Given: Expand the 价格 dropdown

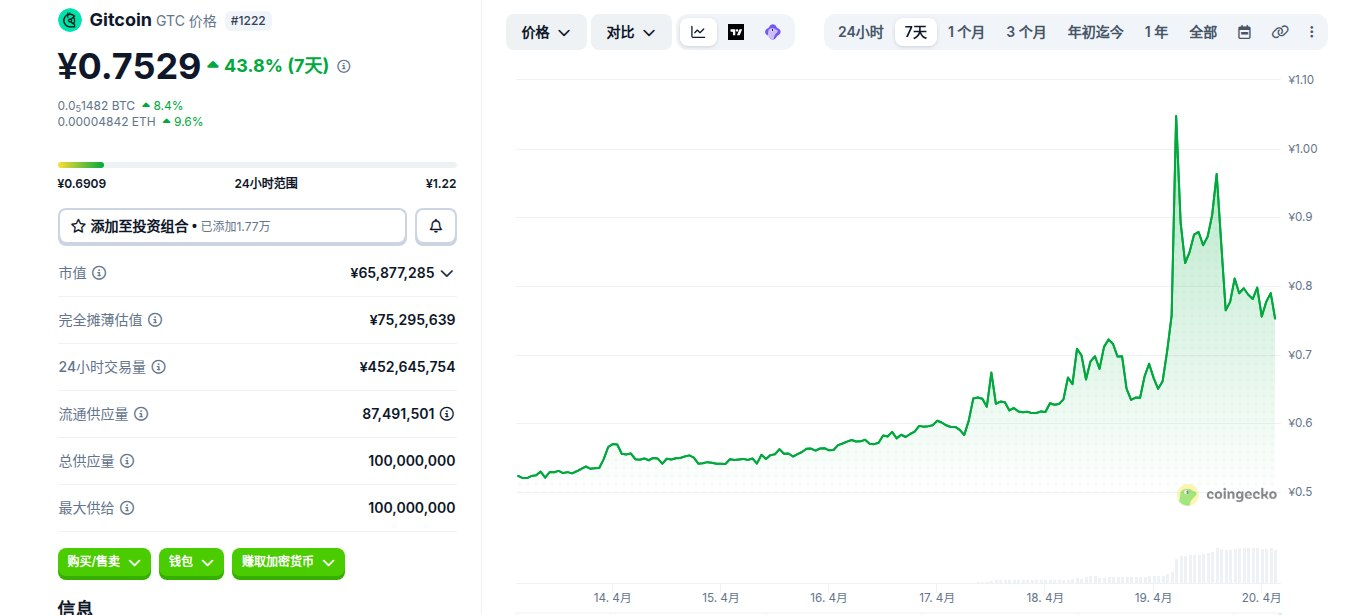Looking at the screenshot, I should coord(546,32).
